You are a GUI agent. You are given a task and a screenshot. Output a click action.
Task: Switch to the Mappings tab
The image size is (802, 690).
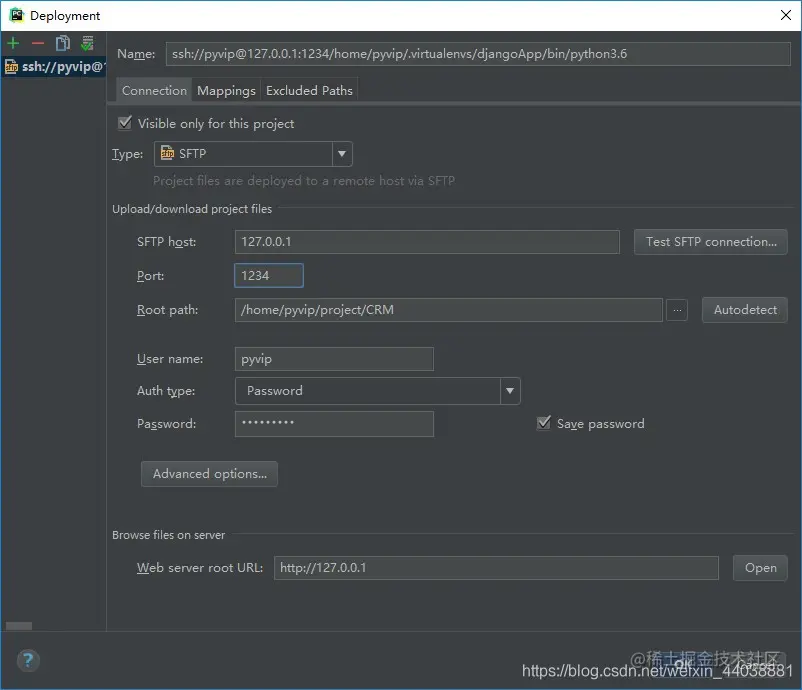(x=226, y=91)
